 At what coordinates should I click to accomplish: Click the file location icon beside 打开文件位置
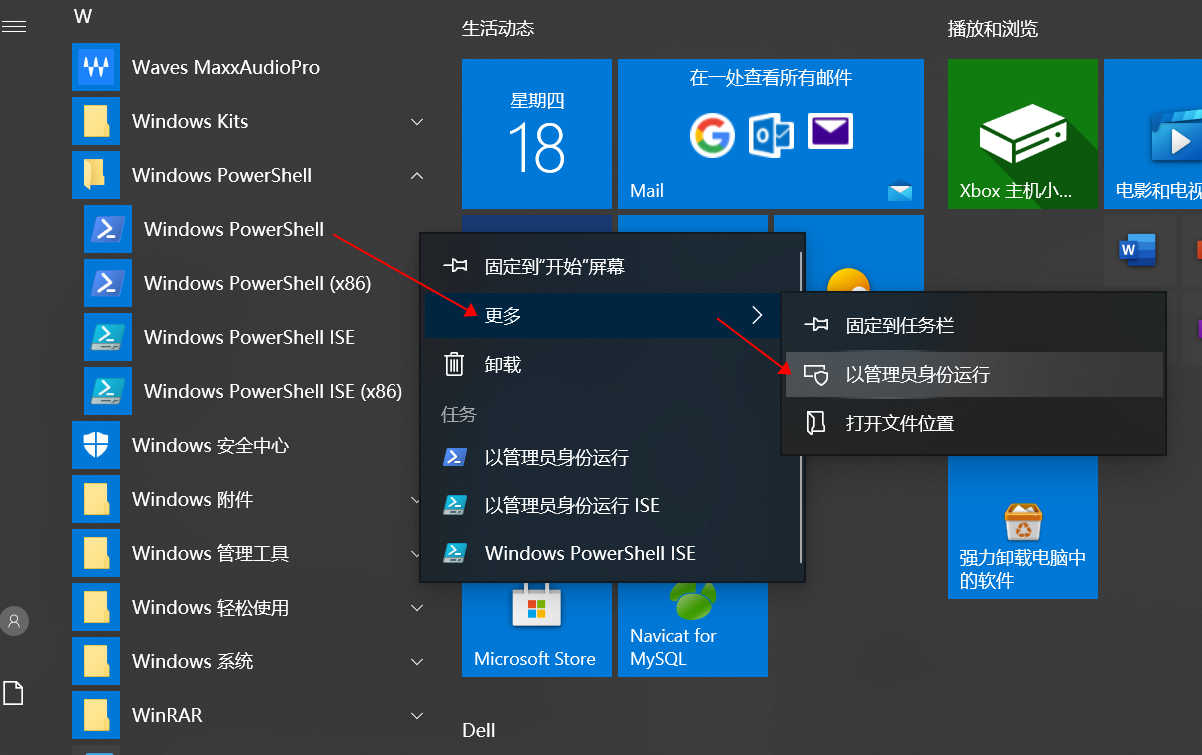pos(816,423)
